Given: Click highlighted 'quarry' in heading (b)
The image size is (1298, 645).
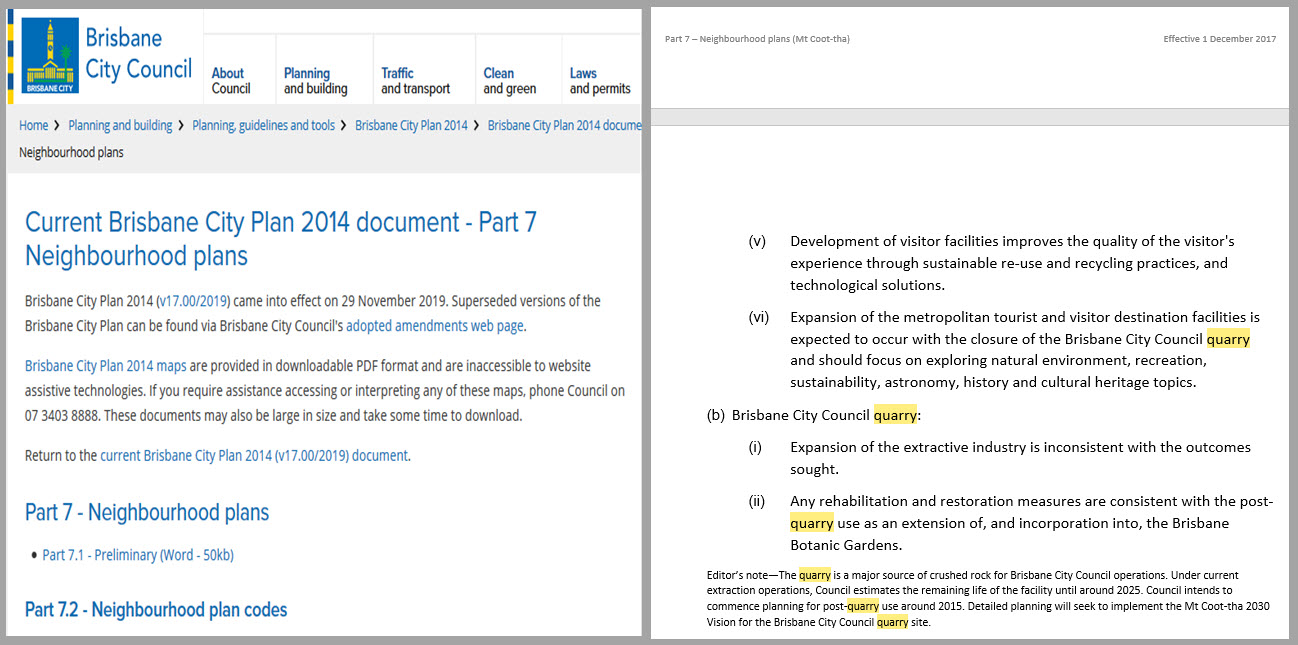Looking at the screenshot, I should point(895,415).
